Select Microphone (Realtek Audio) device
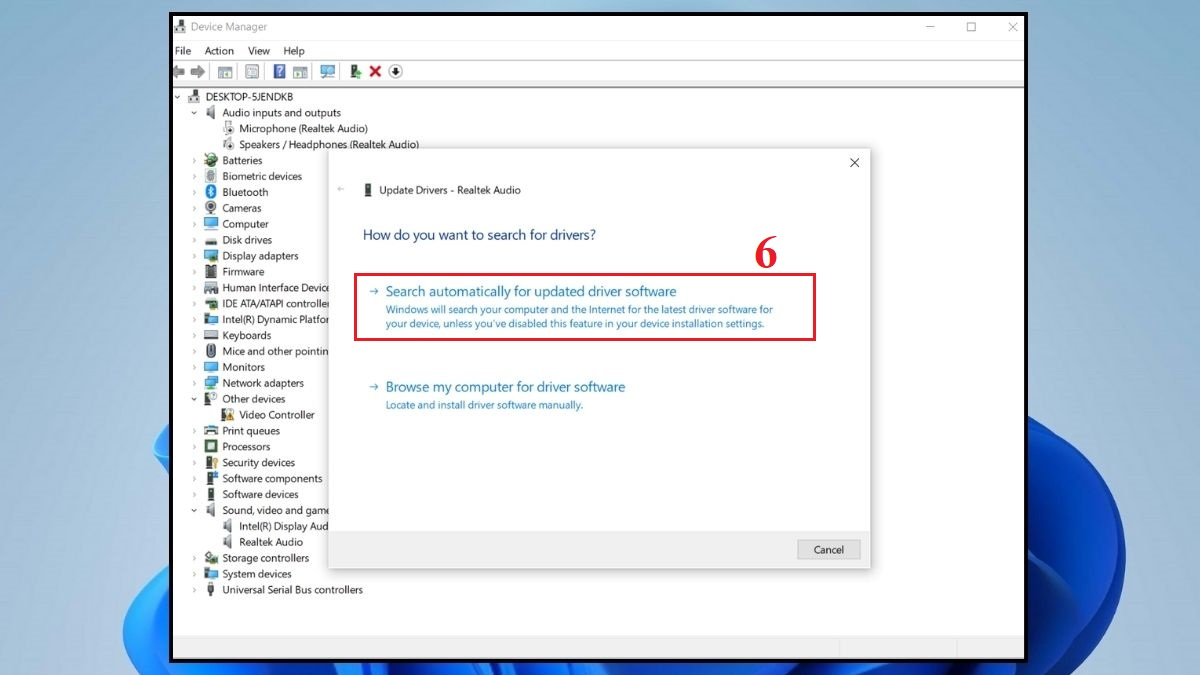 pos(303,128)
